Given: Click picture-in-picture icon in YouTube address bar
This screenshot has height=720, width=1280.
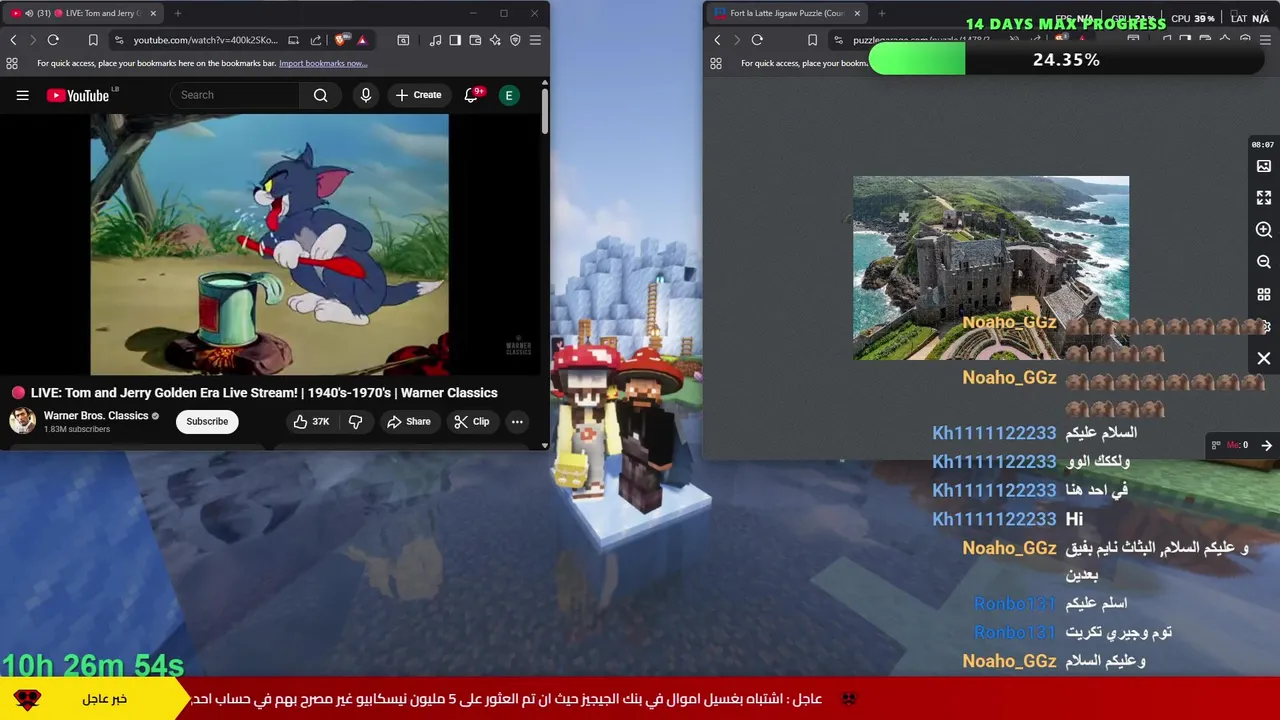Looking at the screenshot, I should [x=293, y=40].
